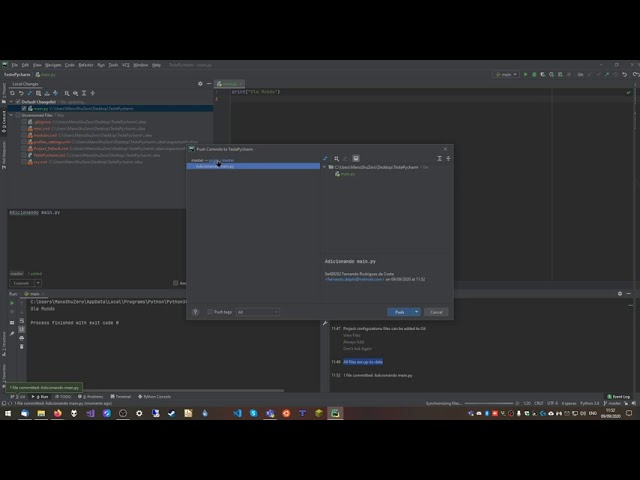Click the Print icon in Run panel
Screen dimensions: 640x480
[x=22, y=338]
